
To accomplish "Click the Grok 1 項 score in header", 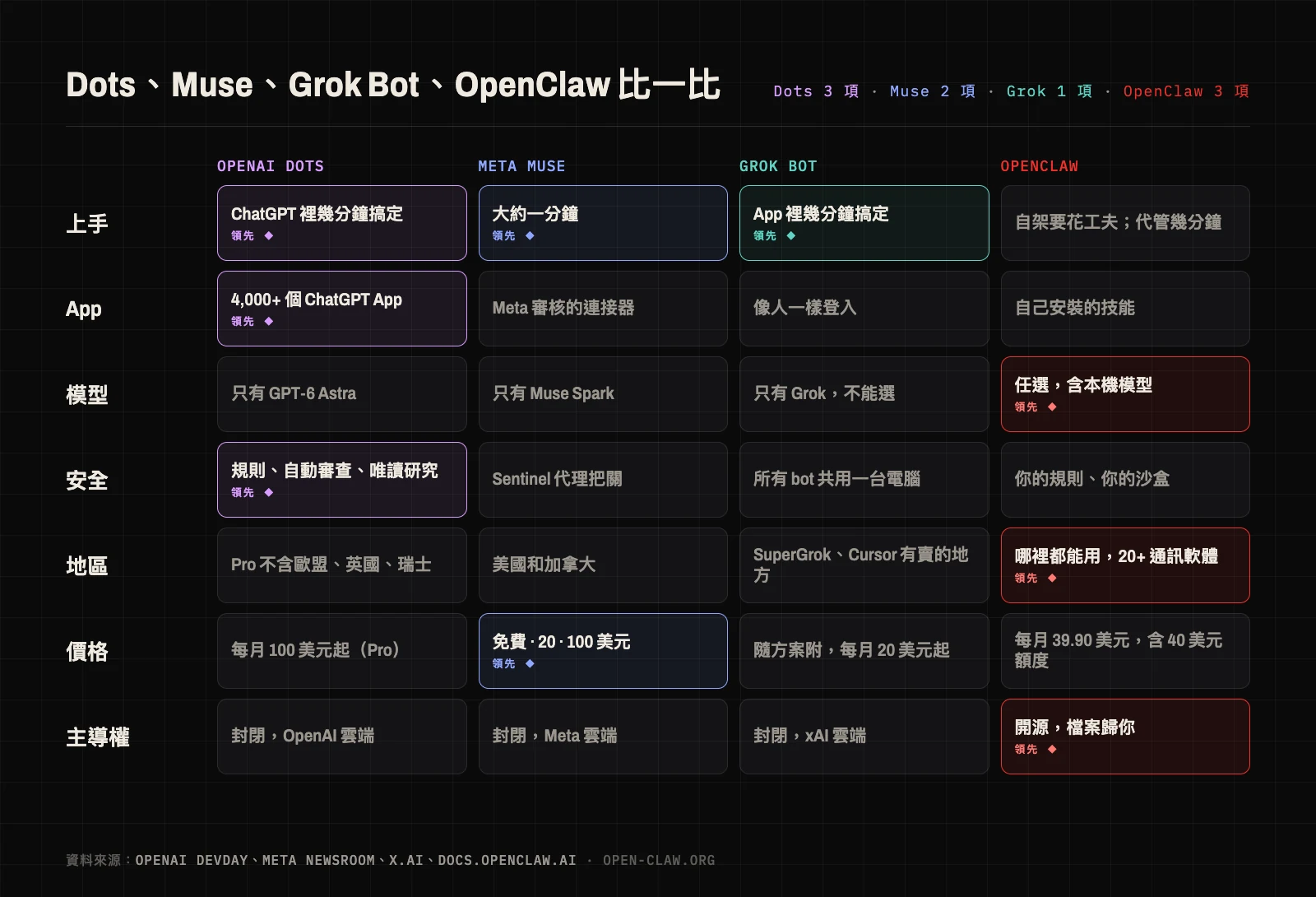I will pos(1050,91).
